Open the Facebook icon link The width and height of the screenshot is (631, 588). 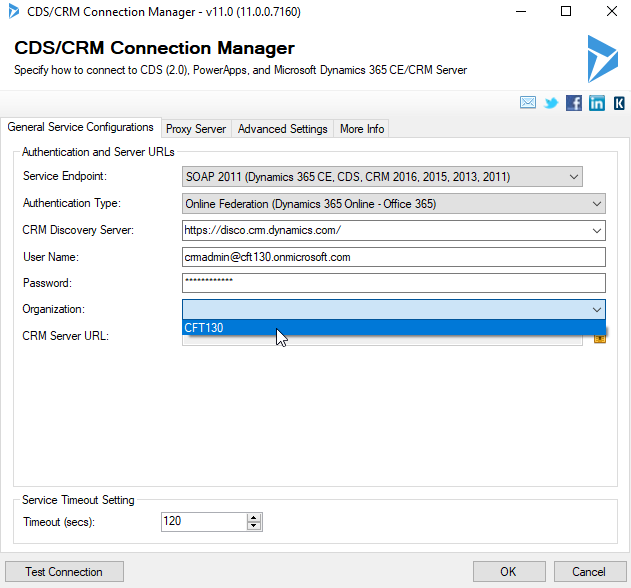(x=573, y=103)
